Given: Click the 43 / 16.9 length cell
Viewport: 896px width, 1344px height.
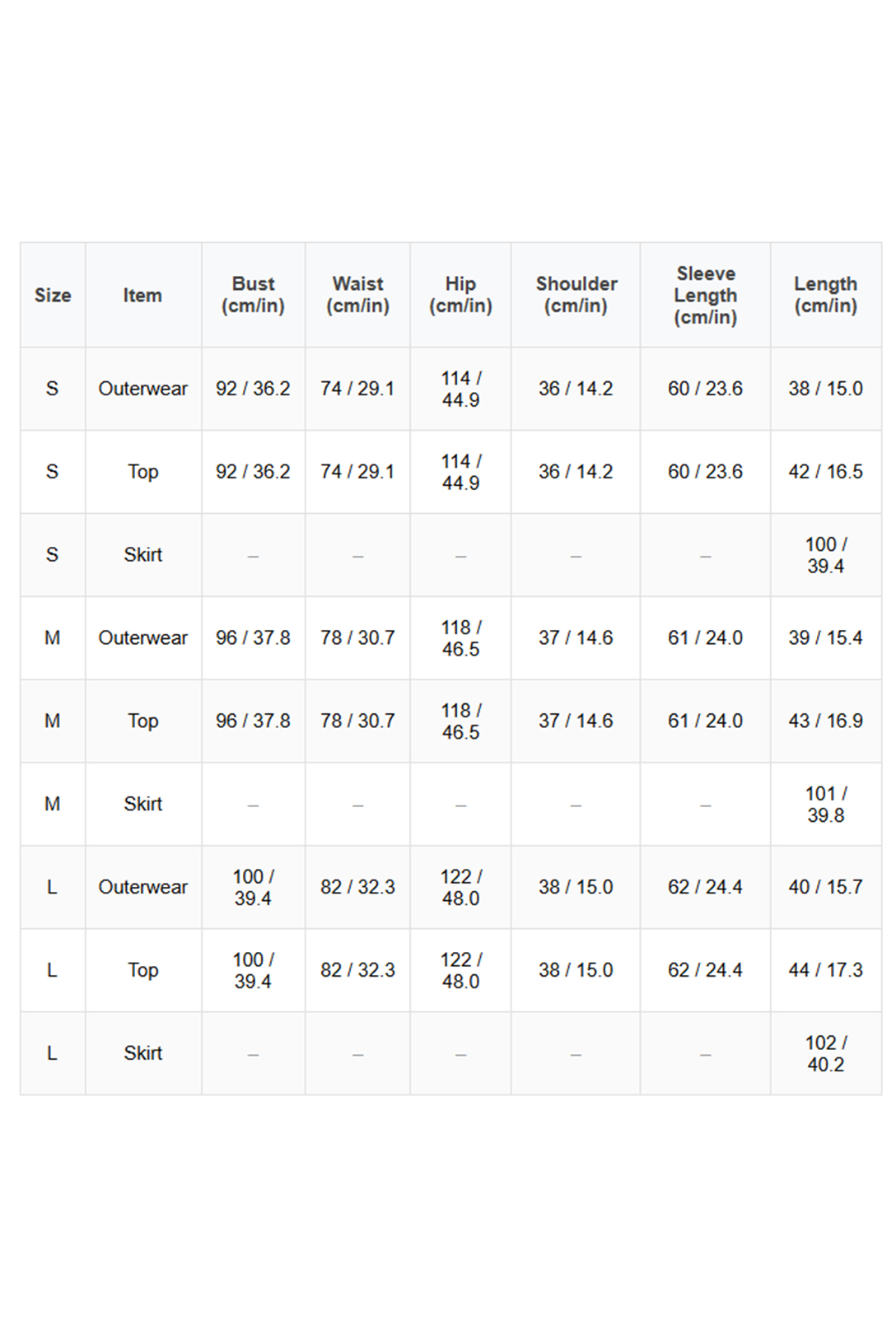Looking at the screenshot, I should click(825, 721).
